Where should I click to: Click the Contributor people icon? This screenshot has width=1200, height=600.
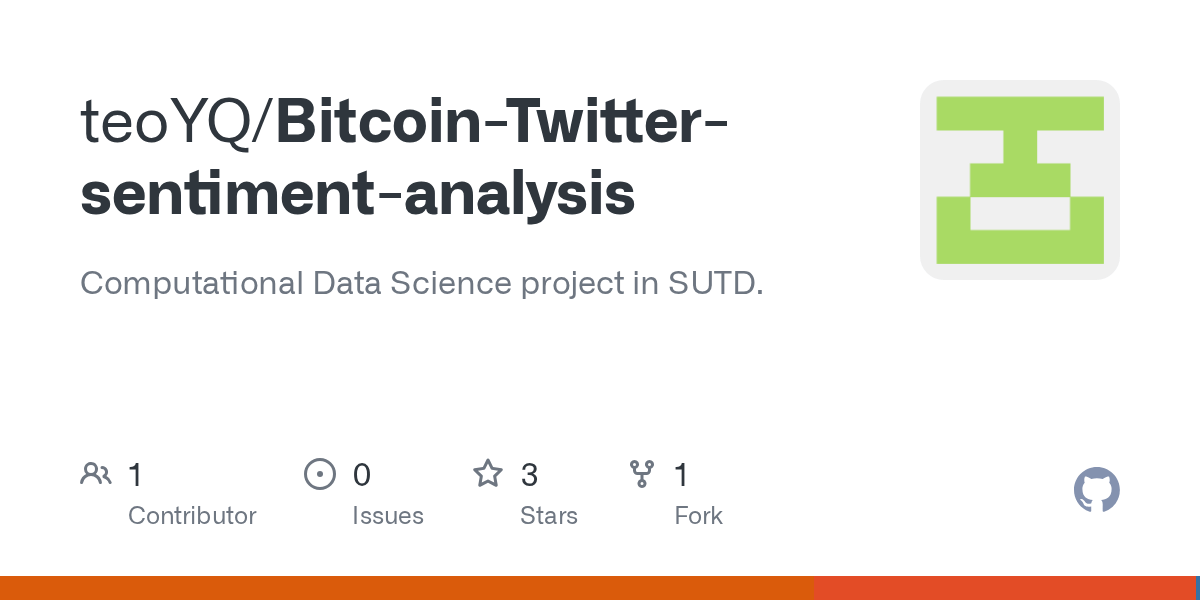click(96, 474)
